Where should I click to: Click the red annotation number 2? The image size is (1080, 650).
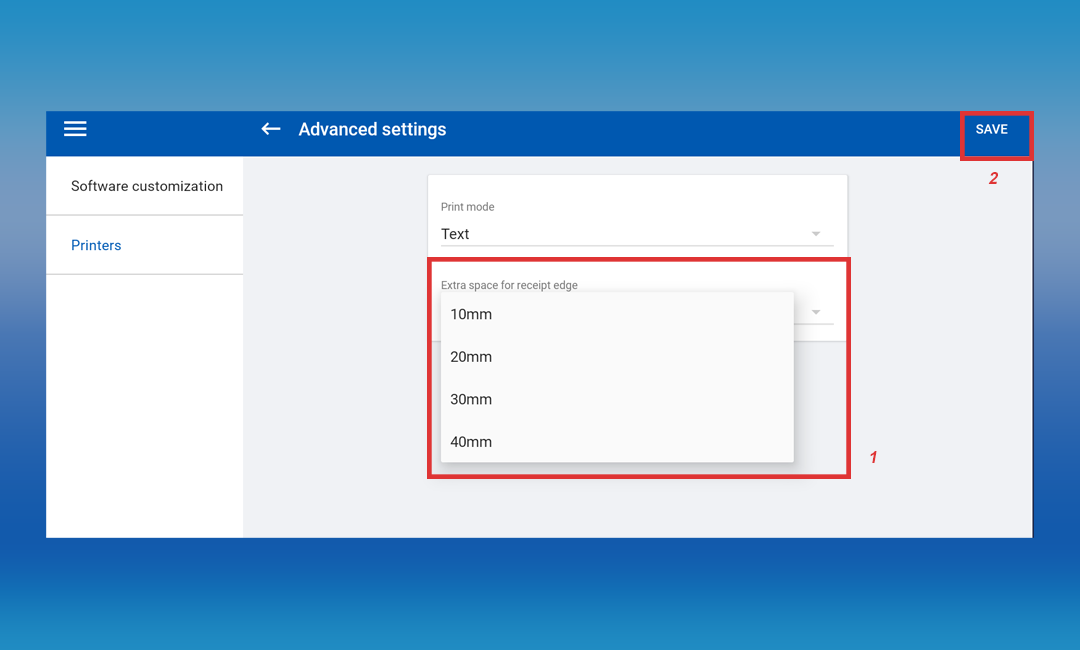993,179
